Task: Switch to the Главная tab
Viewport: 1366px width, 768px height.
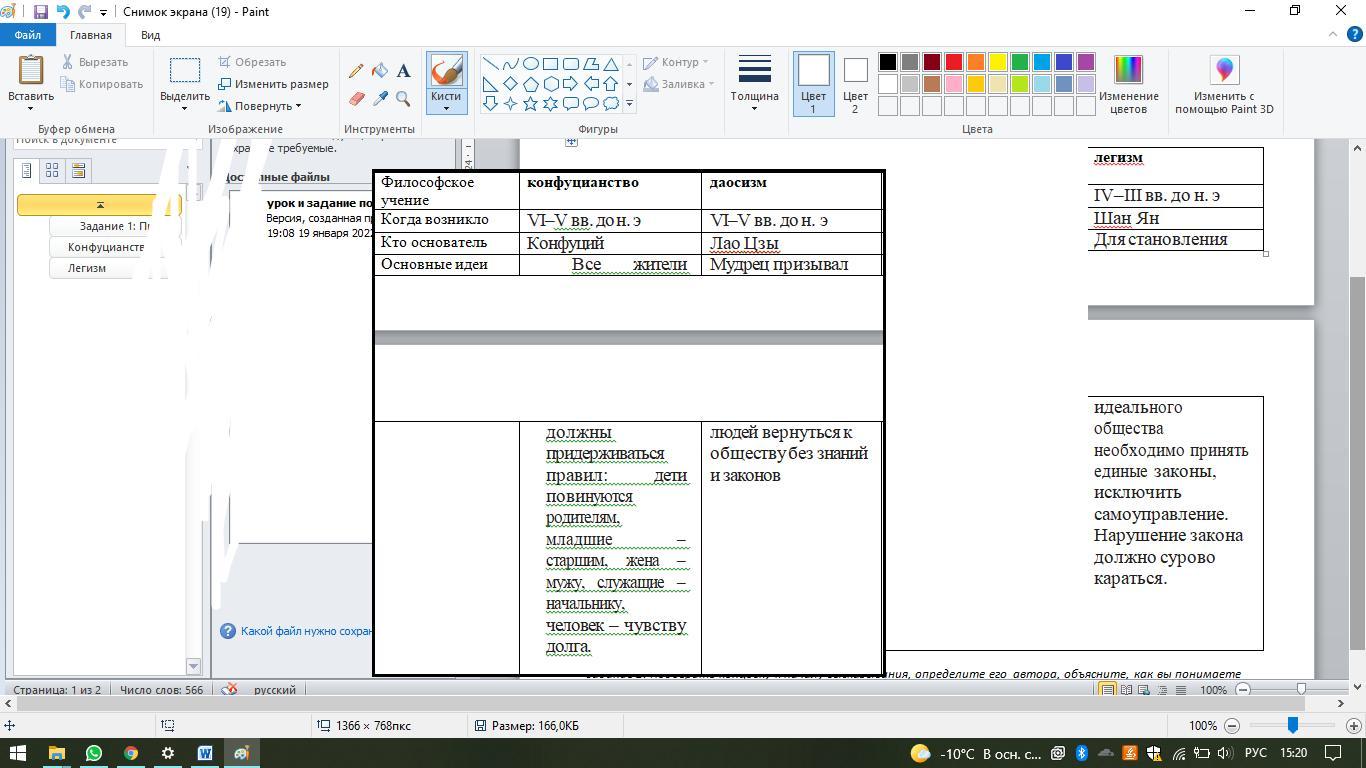Action: point(91,35)
